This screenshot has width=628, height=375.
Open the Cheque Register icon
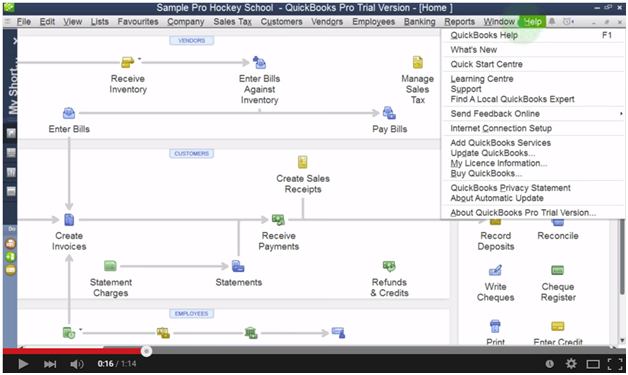click(x=558, y=270)
